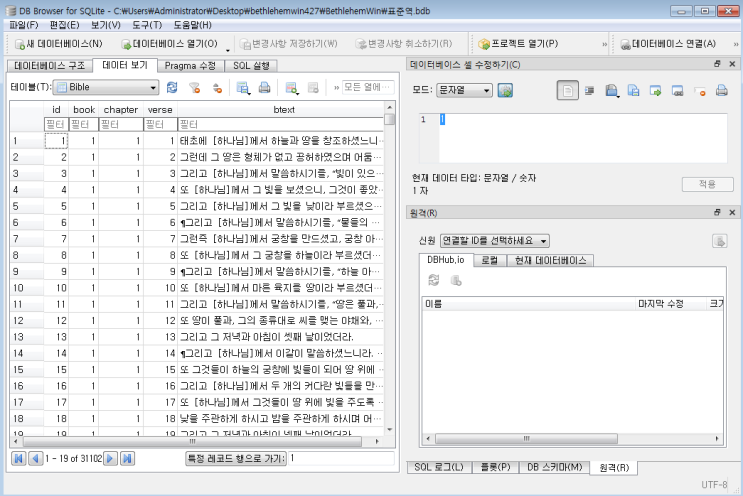
Task: Expand the overflow chevron after Open Project
Action: pos(605,45)
